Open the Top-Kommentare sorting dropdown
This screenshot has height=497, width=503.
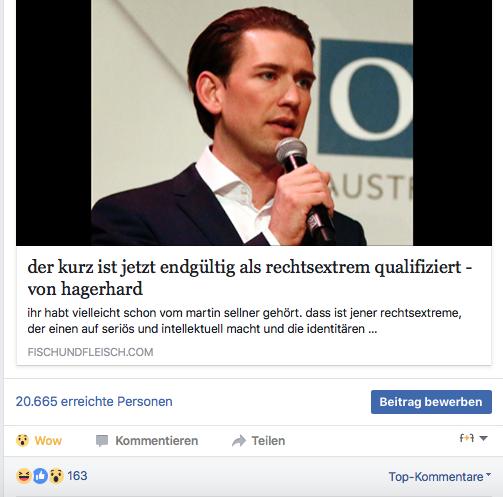[440, 476]
